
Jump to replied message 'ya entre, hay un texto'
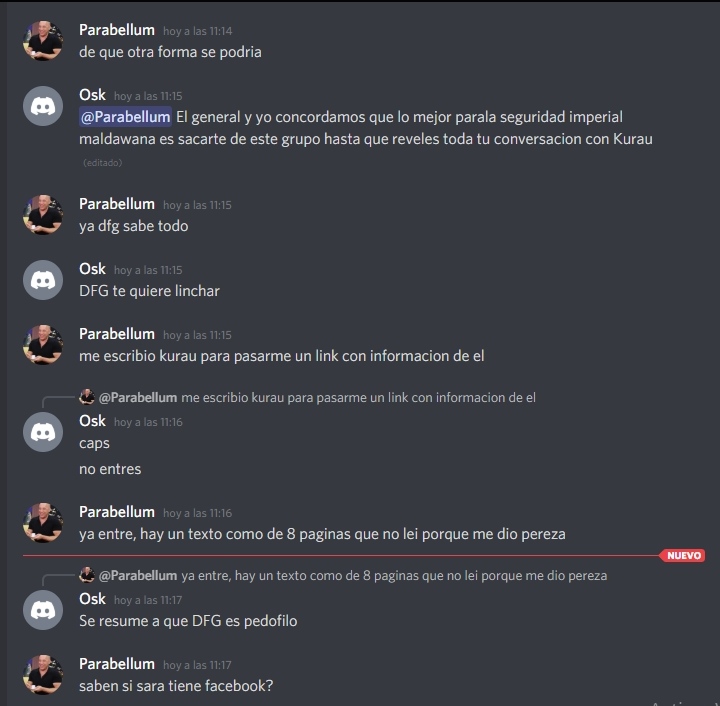394,576
